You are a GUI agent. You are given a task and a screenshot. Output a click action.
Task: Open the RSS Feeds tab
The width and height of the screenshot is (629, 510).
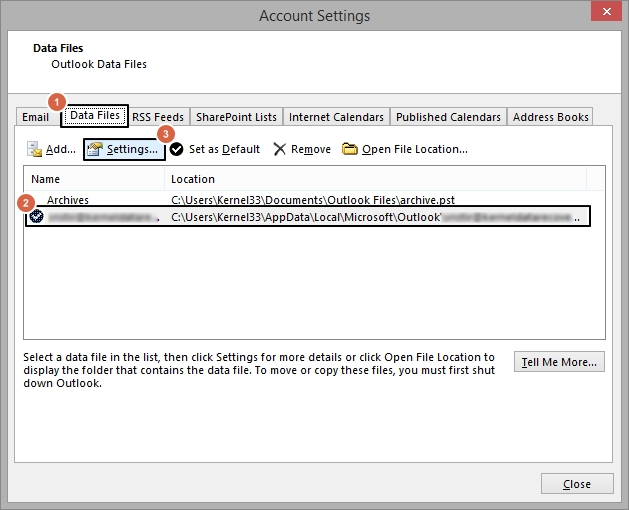click(158, 117)
